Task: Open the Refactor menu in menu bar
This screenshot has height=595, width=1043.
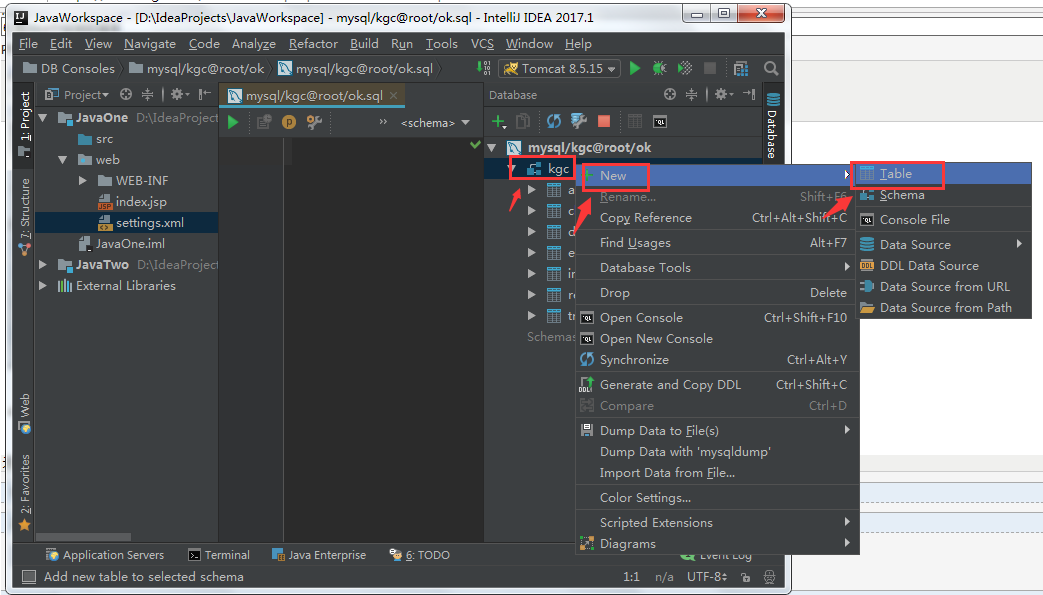Action: pos(313,44)
